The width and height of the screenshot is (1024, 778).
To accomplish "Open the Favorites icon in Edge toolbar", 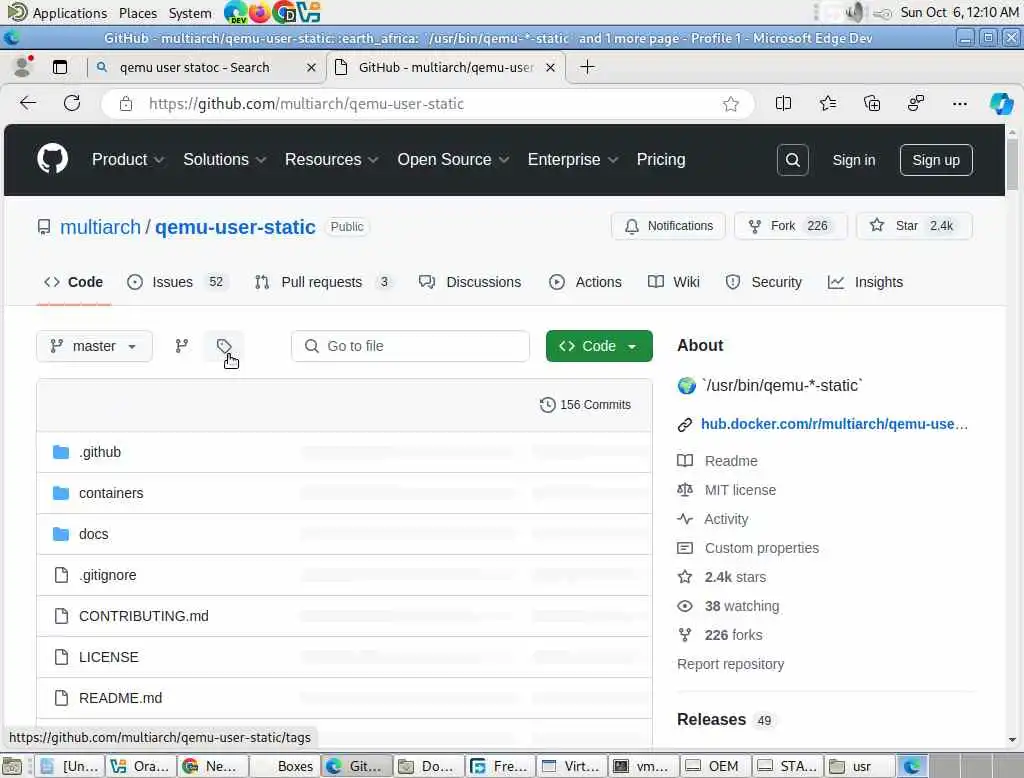I will 827,103.
